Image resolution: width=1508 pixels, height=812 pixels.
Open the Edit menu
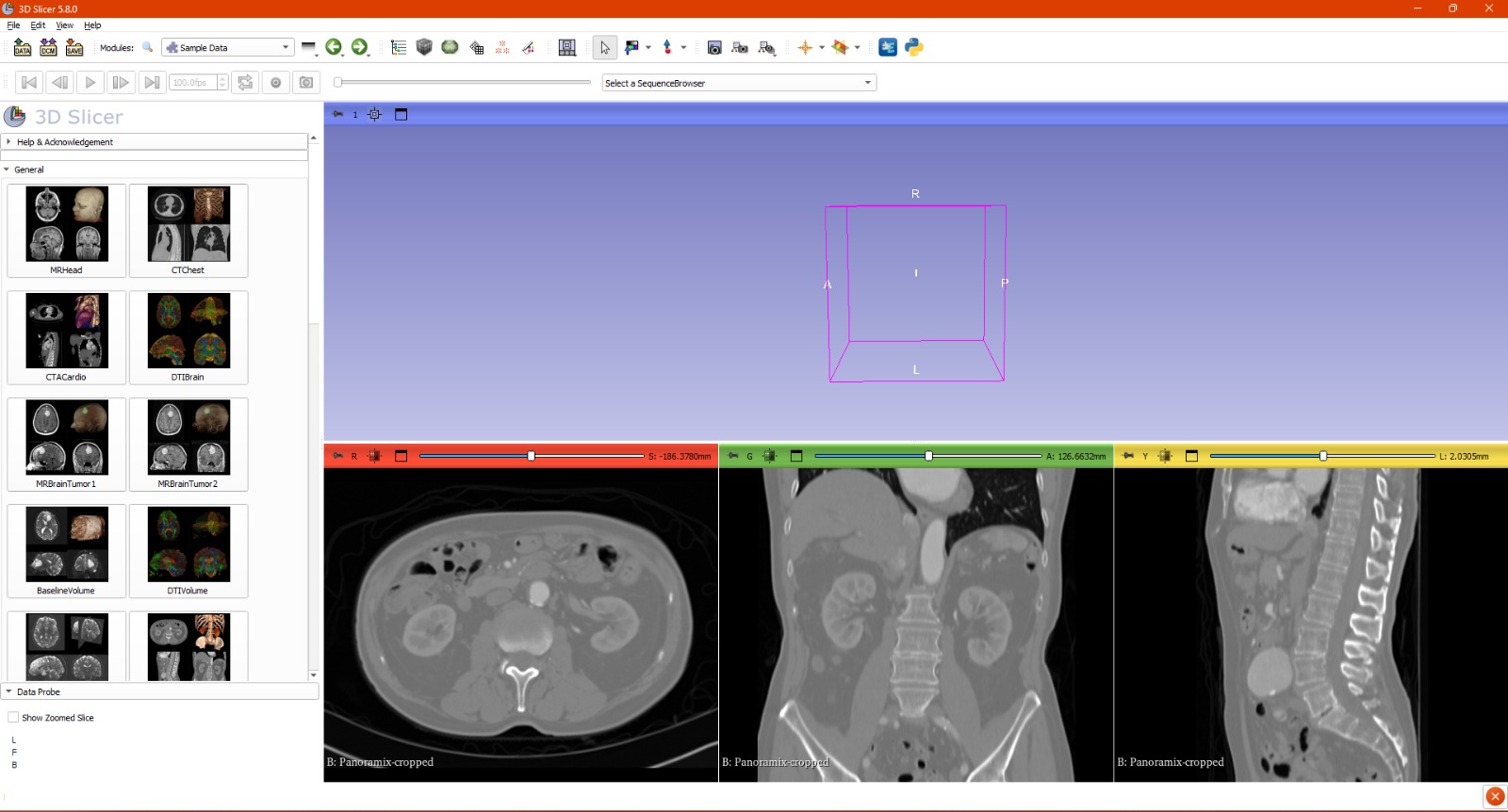click(x=38, y=25)
